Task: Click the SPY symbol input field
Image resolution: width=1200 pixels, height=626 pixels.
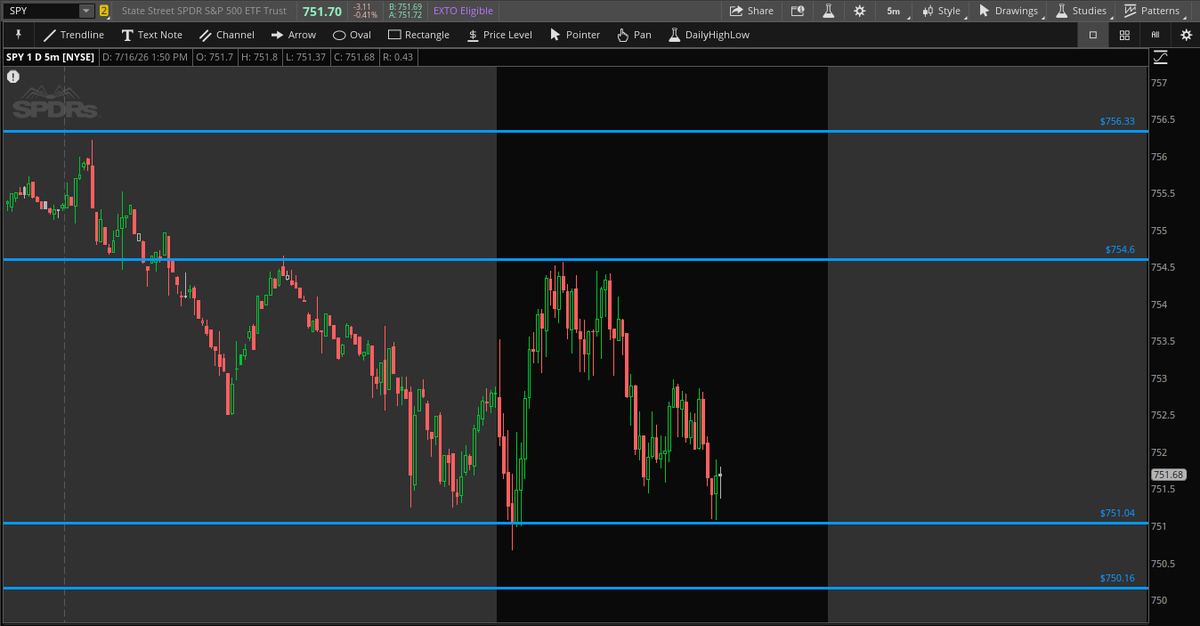Action: 40,11
